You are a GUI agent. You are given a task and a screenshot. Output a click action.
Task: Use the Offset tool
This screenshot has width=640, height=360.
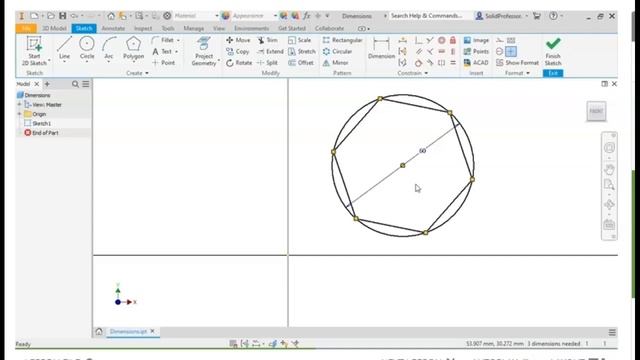(301, 63)
